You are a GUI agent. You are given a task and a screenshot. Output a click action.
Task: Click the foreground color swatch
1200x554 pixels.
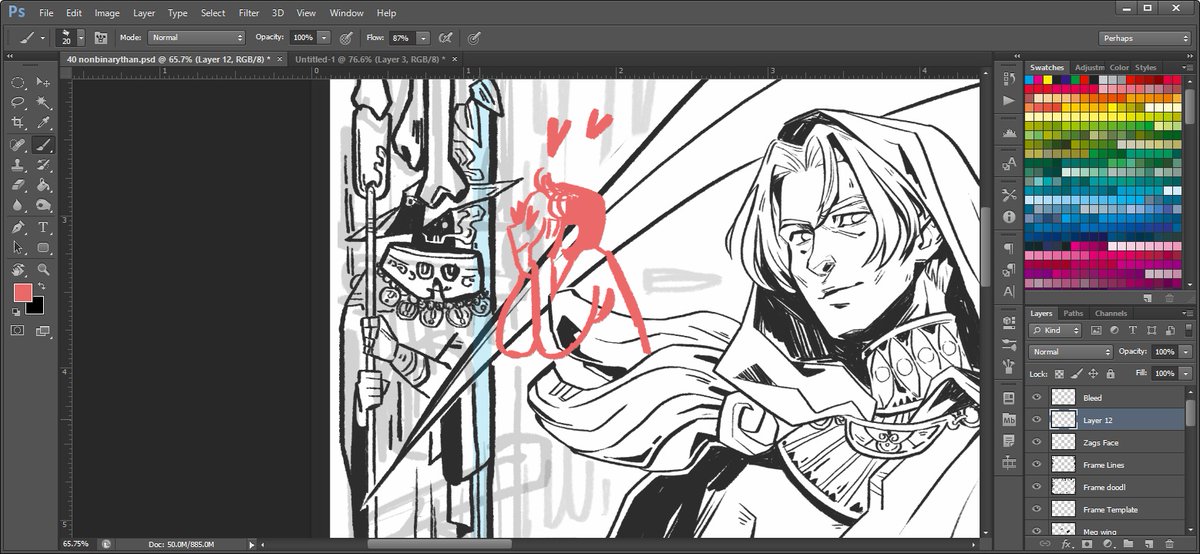tap(22, 292)
